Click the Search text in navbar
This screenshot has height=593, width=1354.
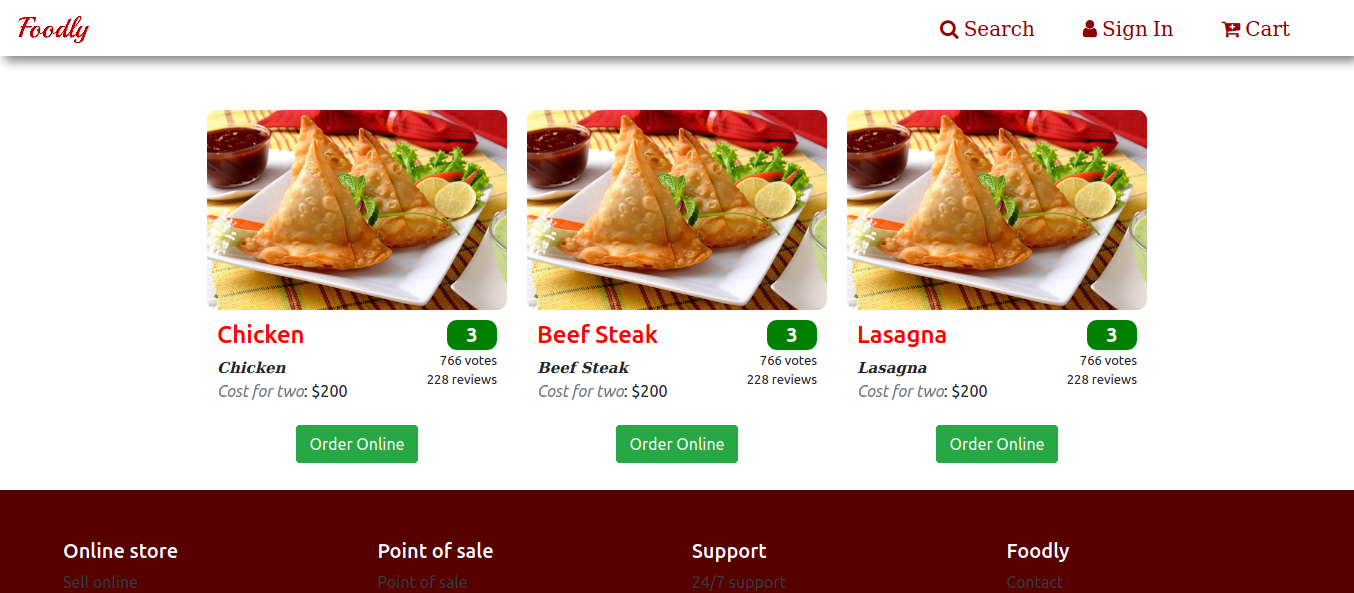pos(999,29)
